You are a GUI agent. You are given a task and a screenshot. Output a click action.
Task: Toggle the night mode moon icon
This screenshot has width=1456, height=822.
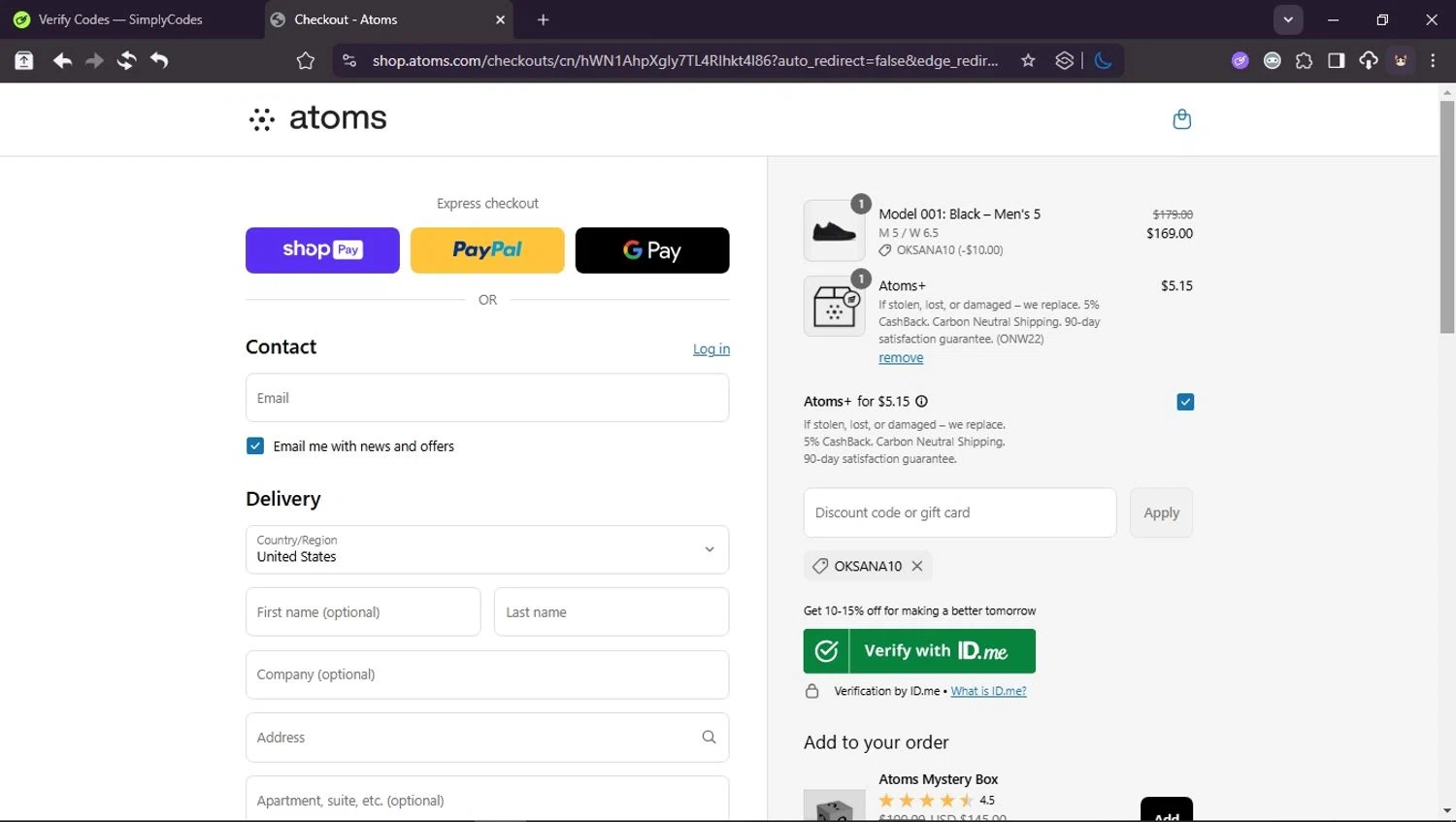1103,60
